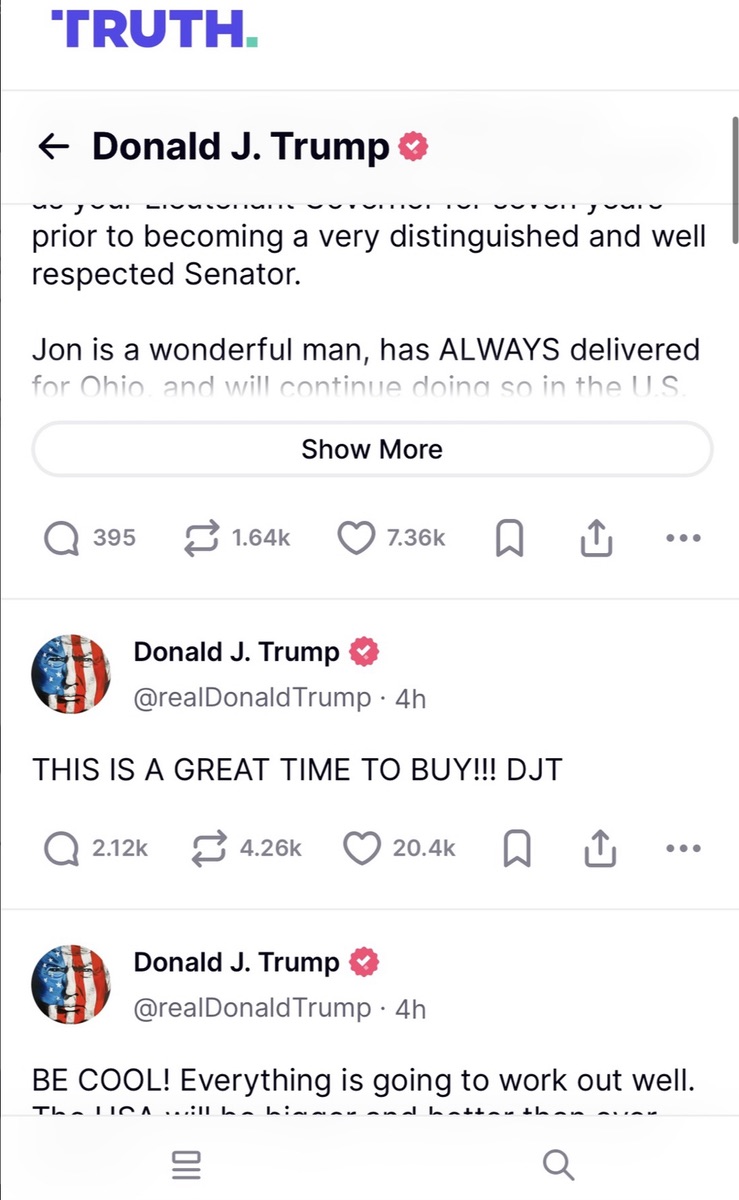Reply to the Jon endorsement post
Screen dimensions: 739x1200
coord(61,538)
